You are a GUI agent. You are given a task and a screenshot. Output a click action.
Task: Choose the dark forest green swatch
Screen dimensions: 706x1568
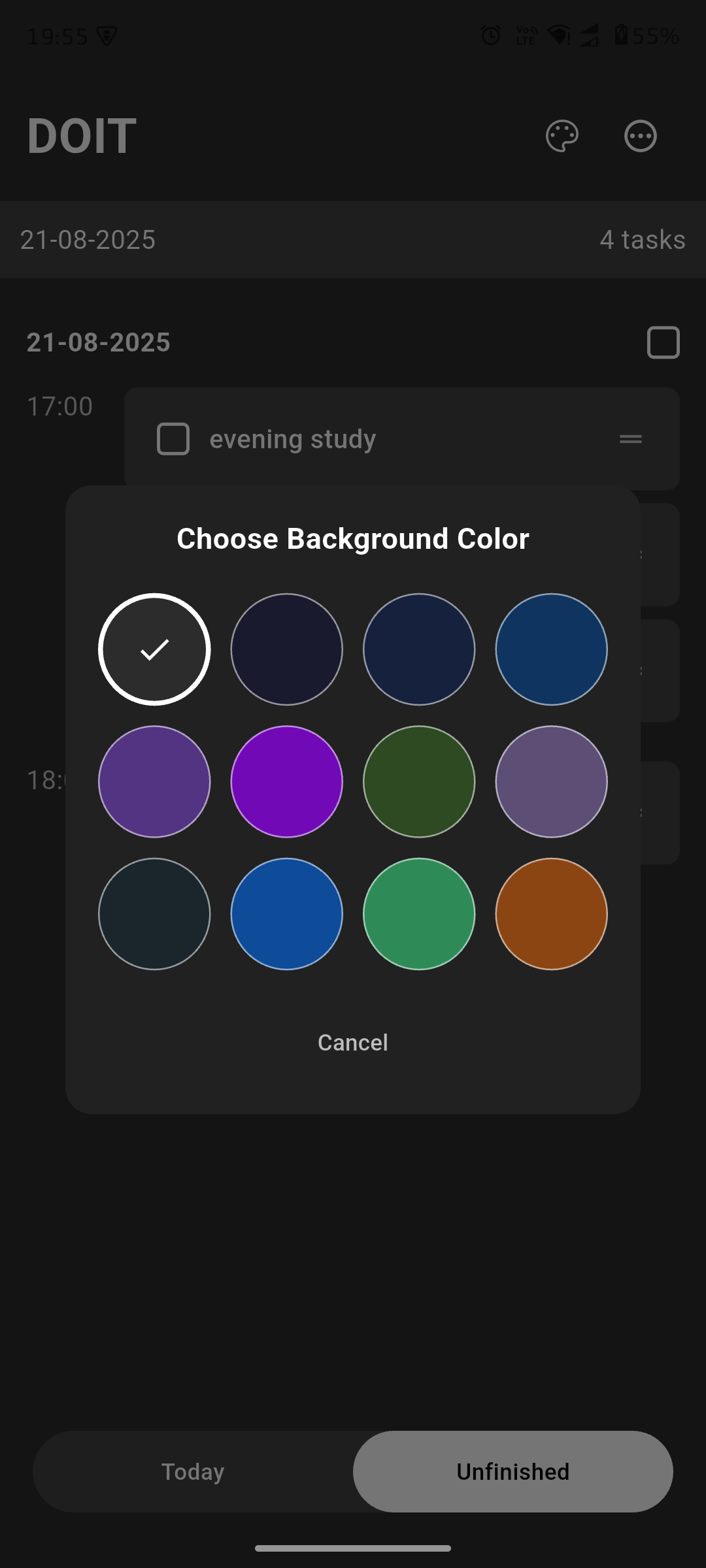(419, 781)
